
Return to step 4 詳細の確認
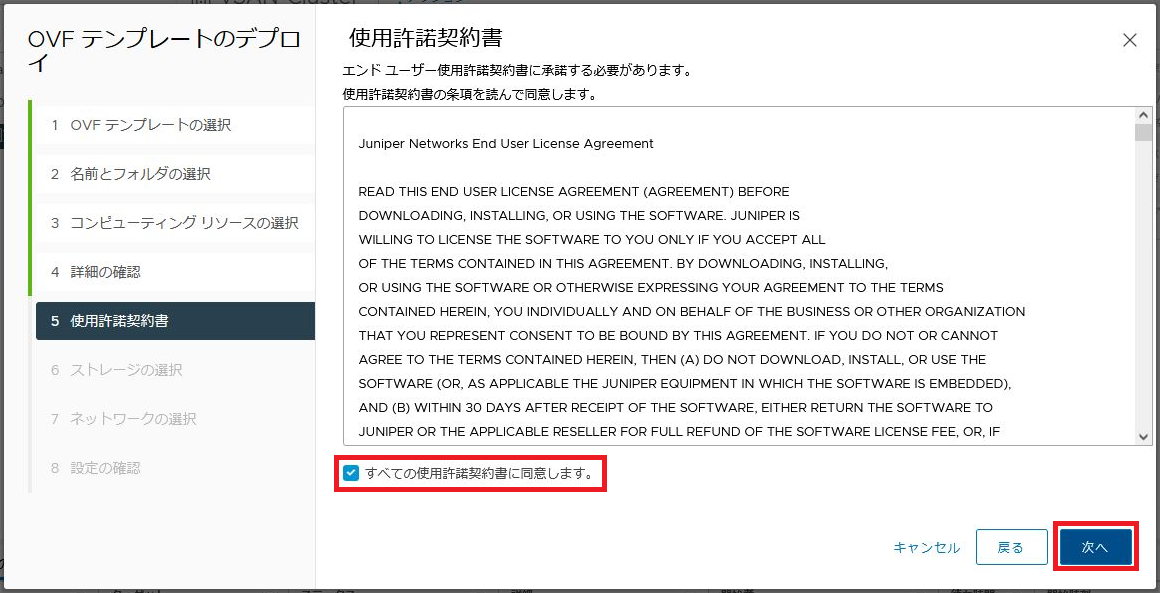[x=105, y=272]
